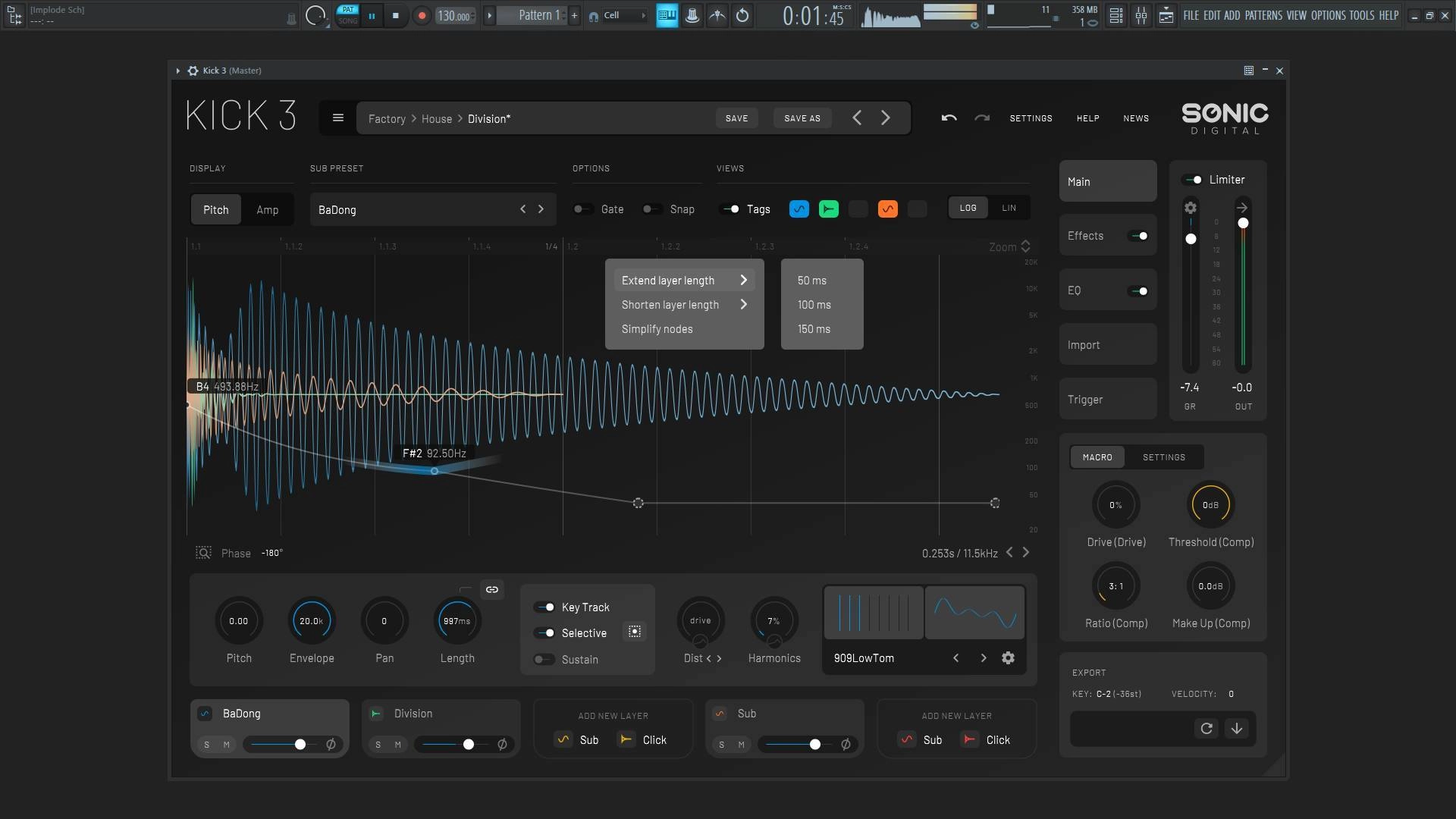
Task: Select the green click tag view icon
Action: click(x=829, y=209)
